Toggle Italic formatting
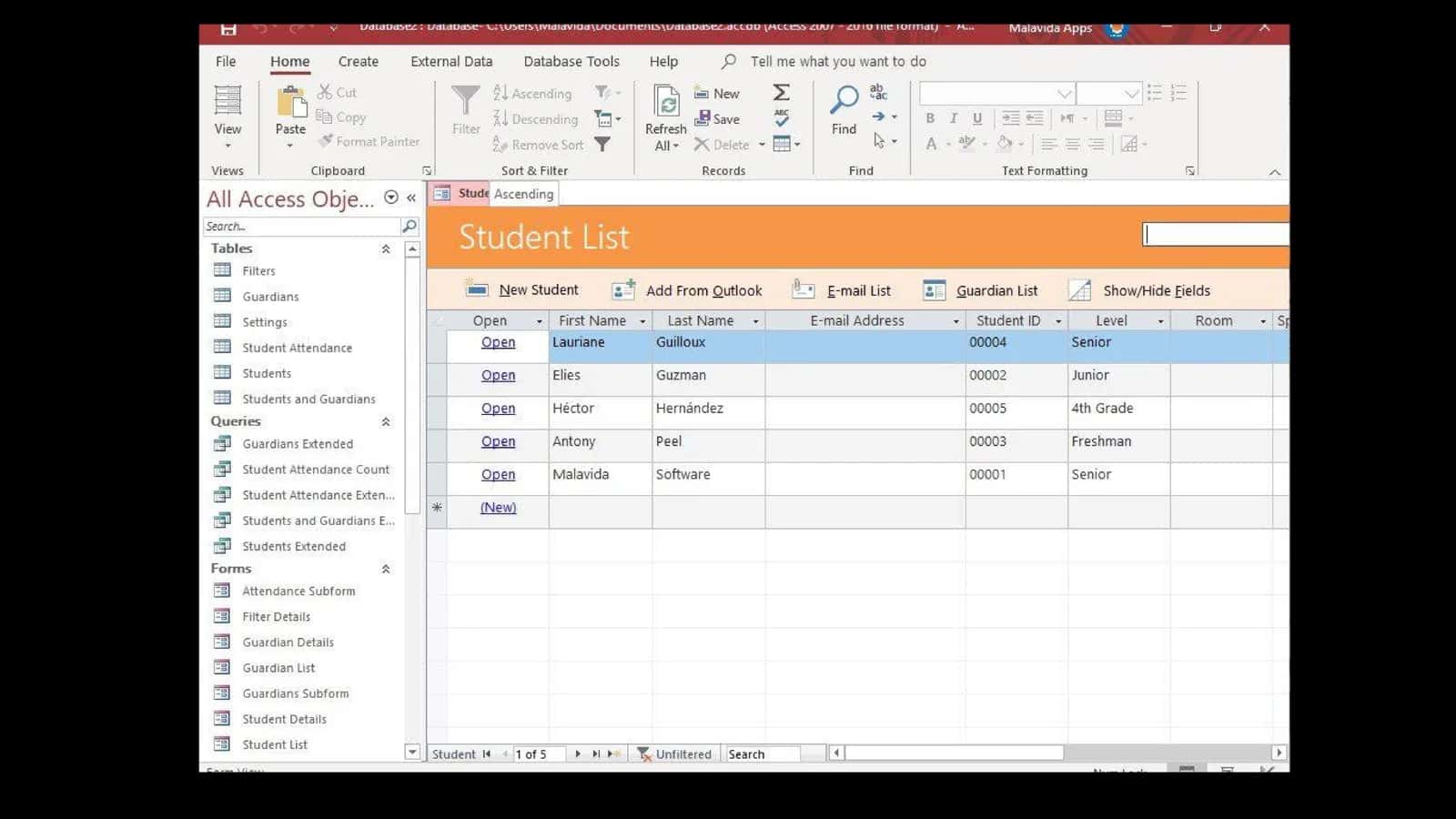Image resolution: width=1456 pixels, height=819 pixels. pos(954,118)
